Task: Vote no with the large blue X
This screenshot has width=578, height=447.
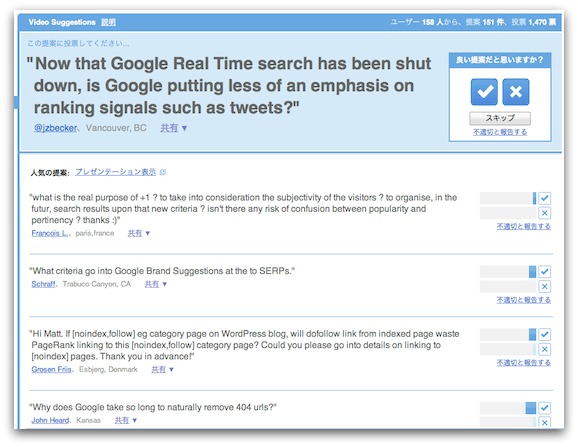Action: tap(516, 92)
